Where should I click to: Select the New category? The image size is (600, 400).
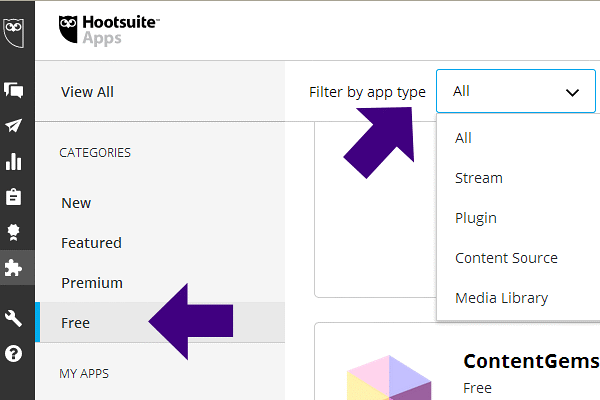click(160, 203)
